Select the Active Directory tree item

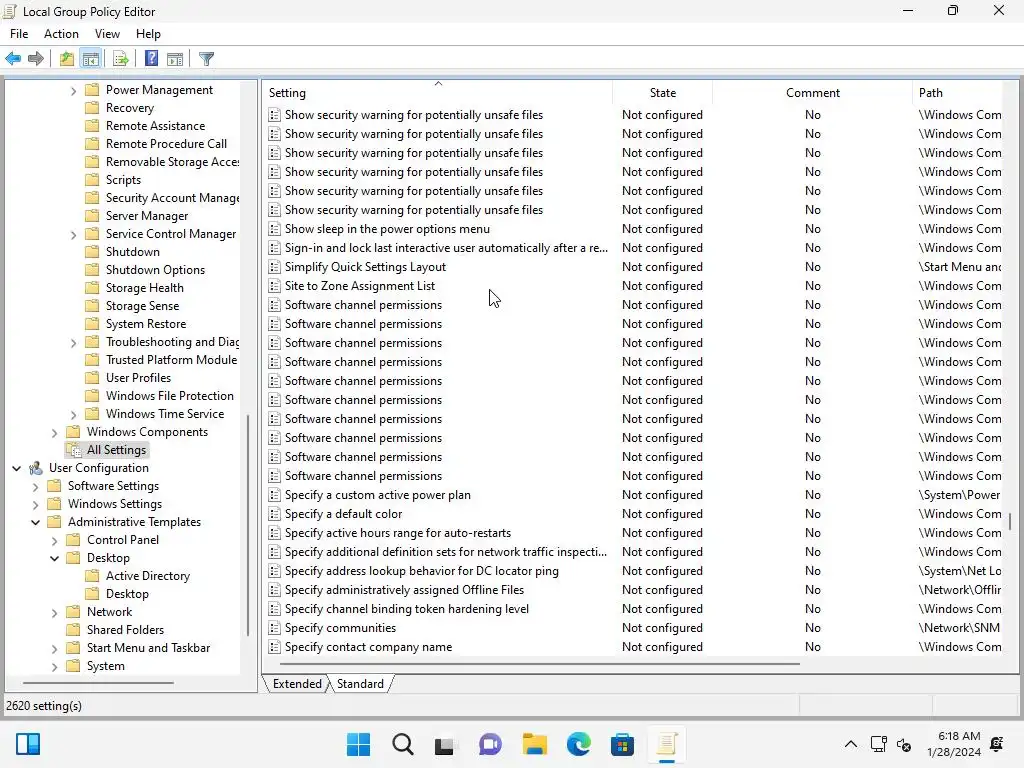(x=148, y=576)
